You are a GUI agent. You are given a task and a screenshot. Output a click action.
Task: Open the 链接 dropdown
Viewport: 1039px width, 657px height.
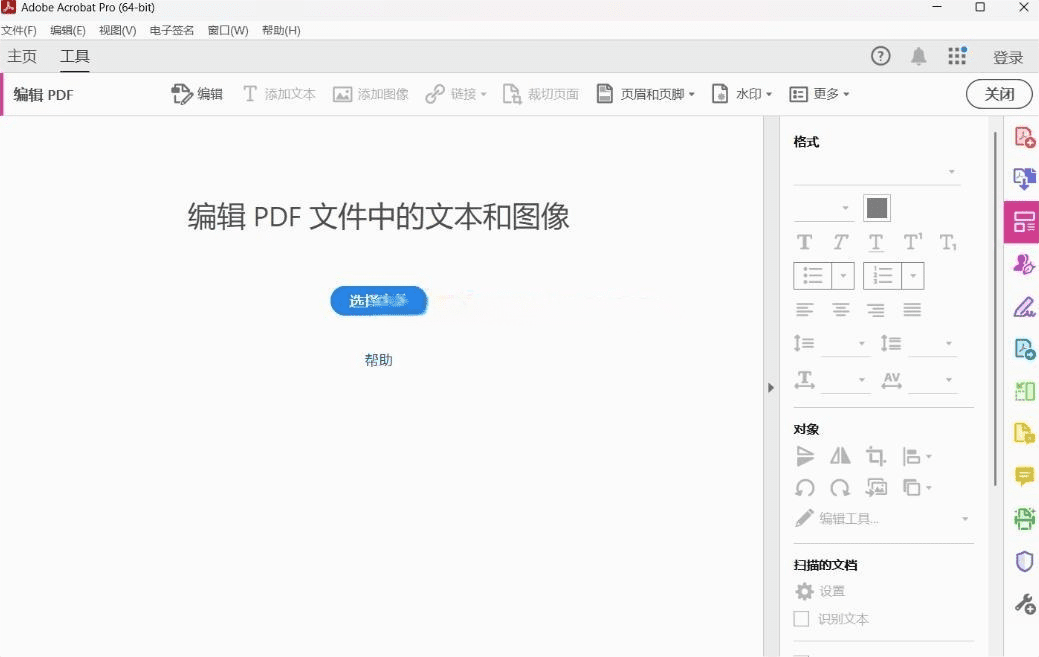tap(456, 94)
